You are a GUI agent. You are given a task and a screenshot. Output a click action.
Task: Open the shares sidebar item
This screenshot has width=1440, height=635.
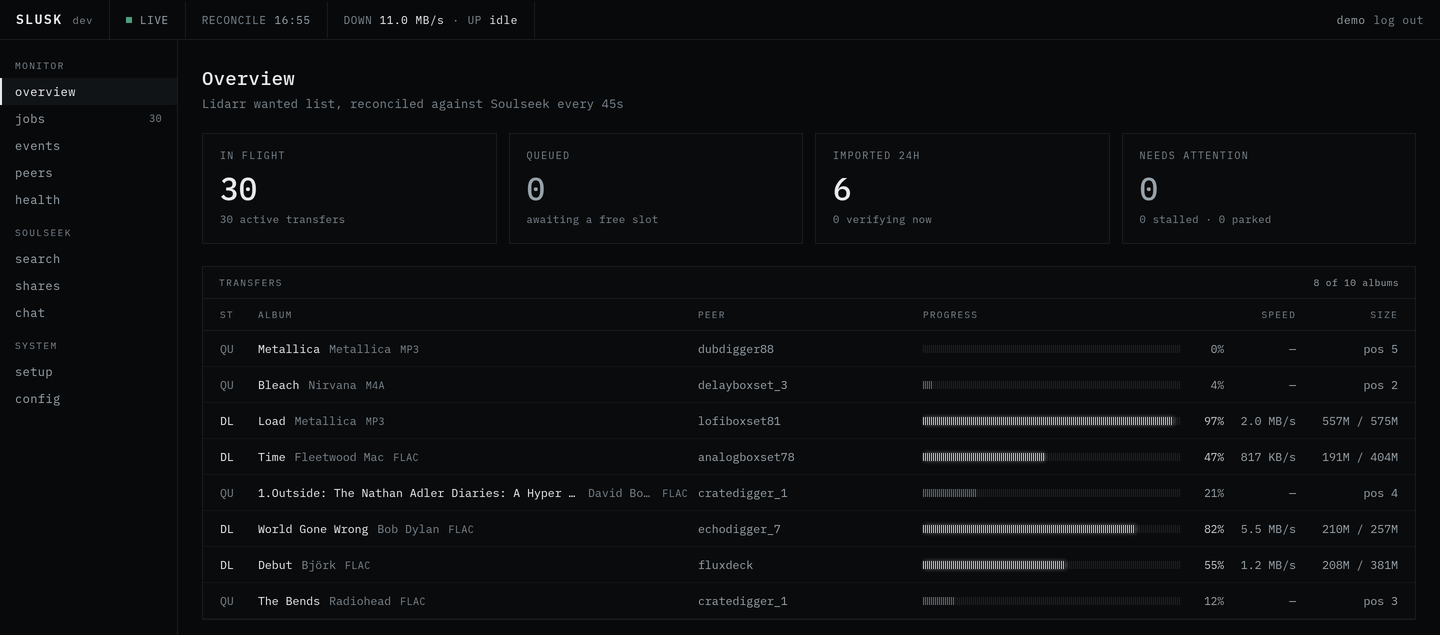pos(88,286)
